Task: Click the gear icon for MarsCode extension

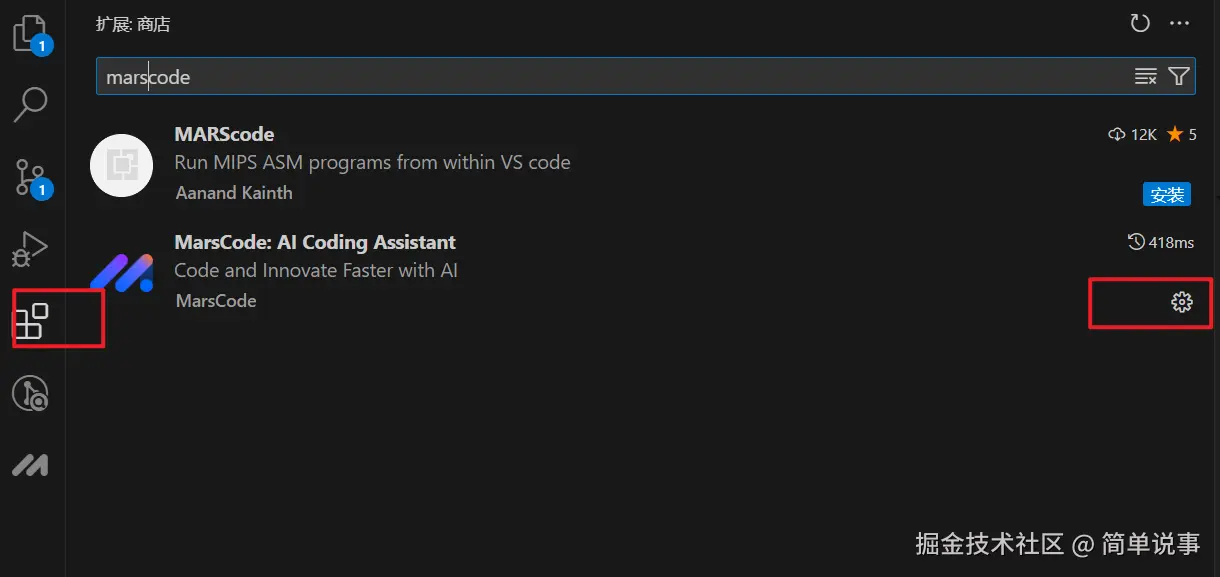Action: [1181, 301]
